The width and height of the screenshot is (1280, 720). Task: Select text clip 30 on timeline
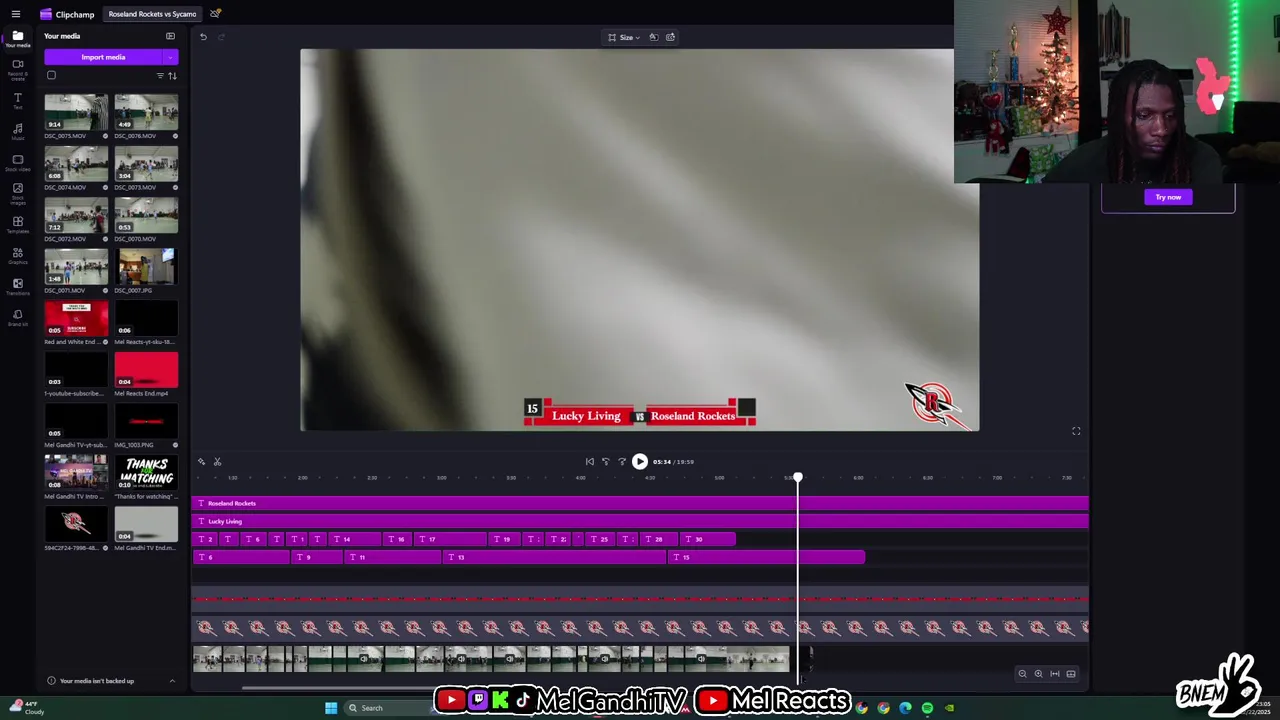pos(708,539)
